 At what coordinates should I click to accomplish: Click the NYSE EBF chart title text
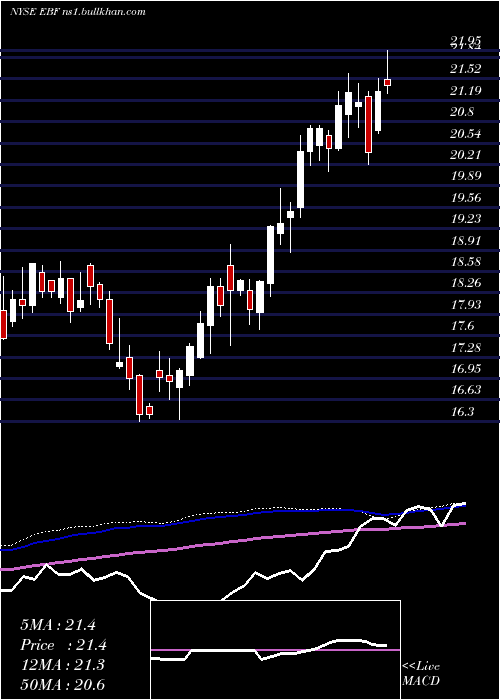(77, 12)
